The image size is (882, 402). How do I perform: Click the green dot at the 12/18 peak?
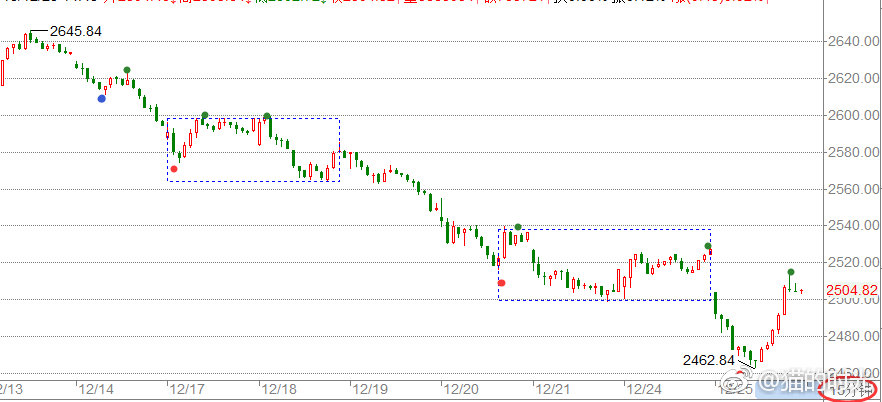[267, 116]
